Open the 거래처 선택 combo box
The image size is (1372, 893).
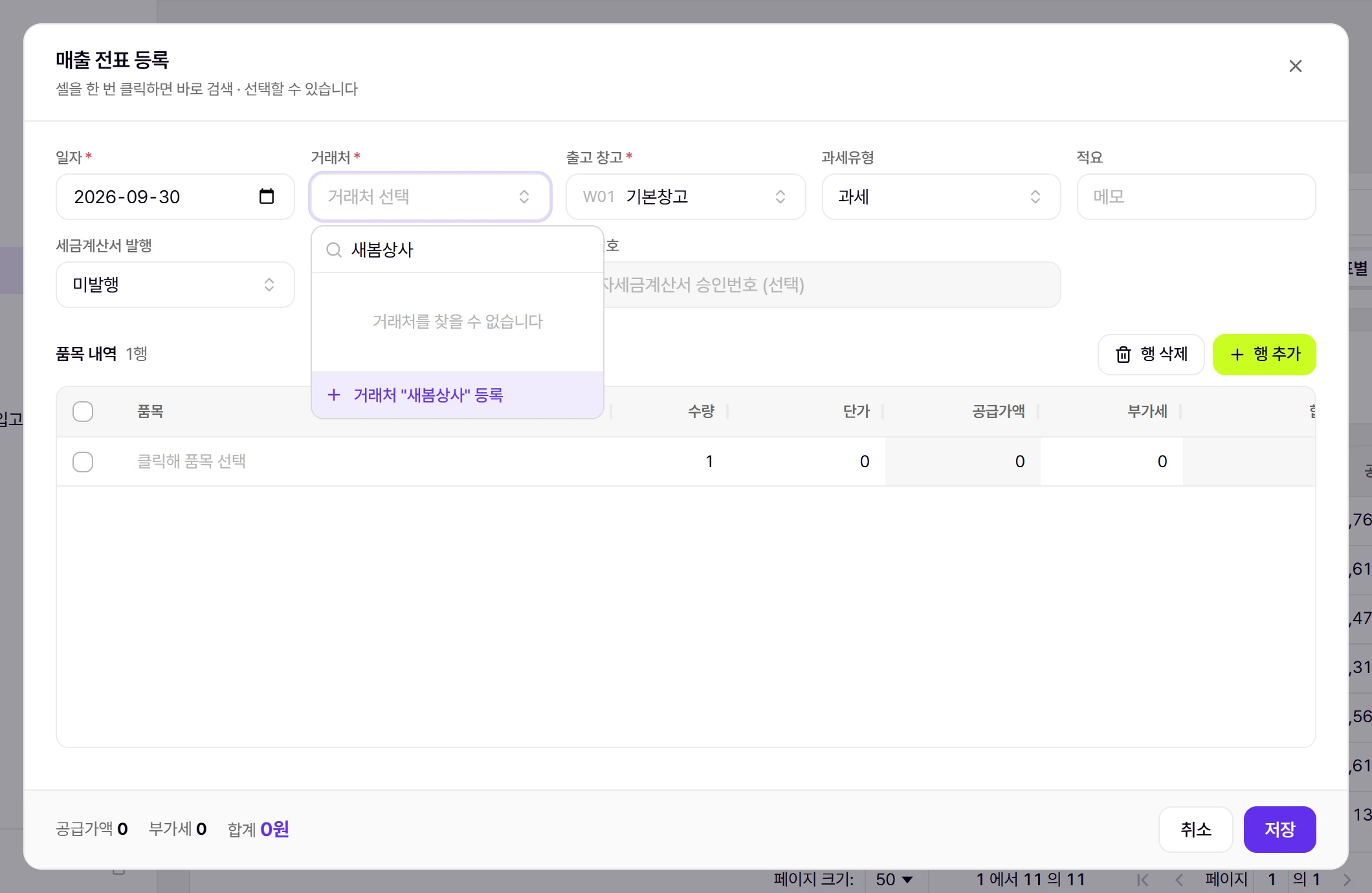point(430,197)
